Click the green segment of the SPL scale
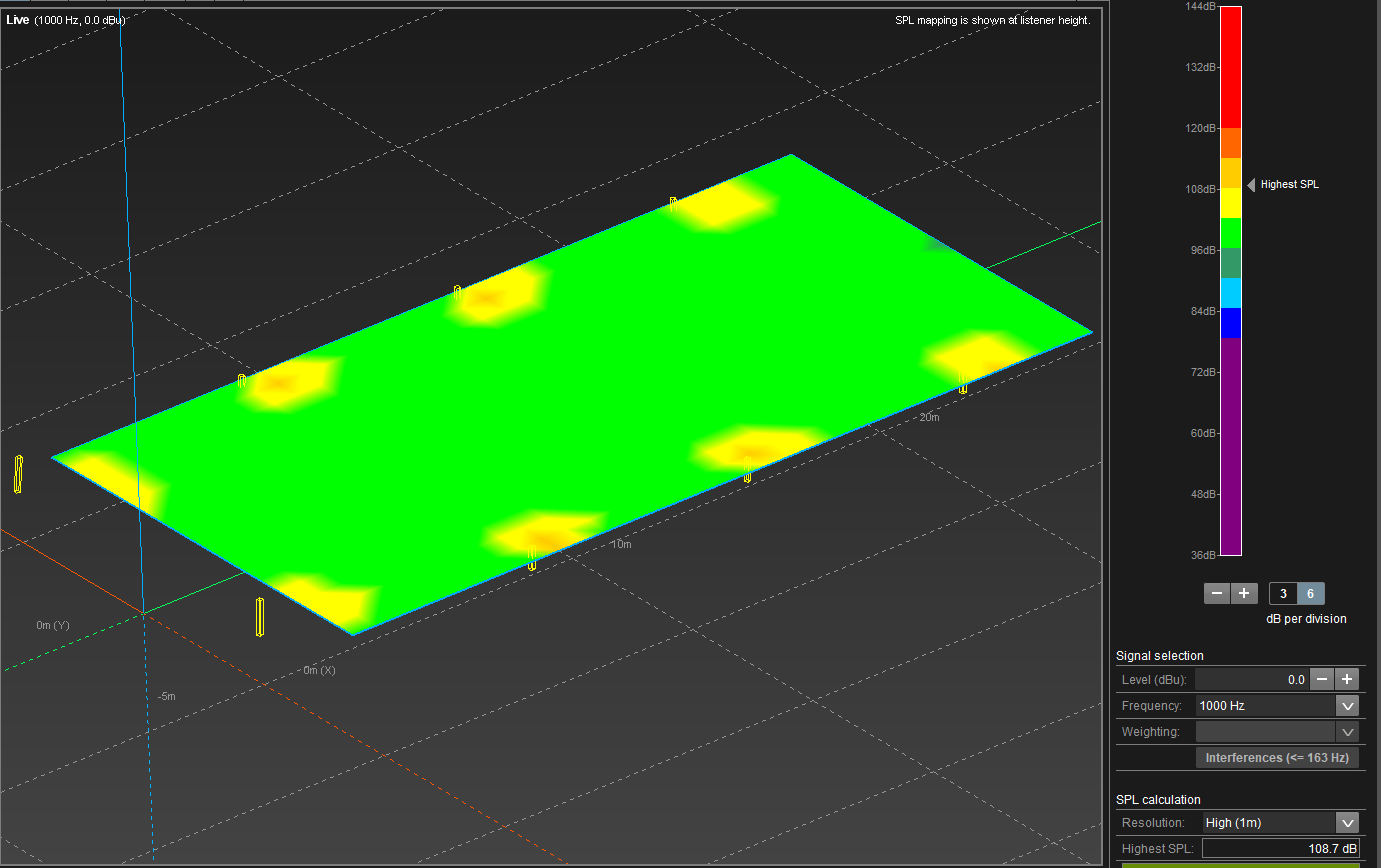 [x=1231, y=233]
